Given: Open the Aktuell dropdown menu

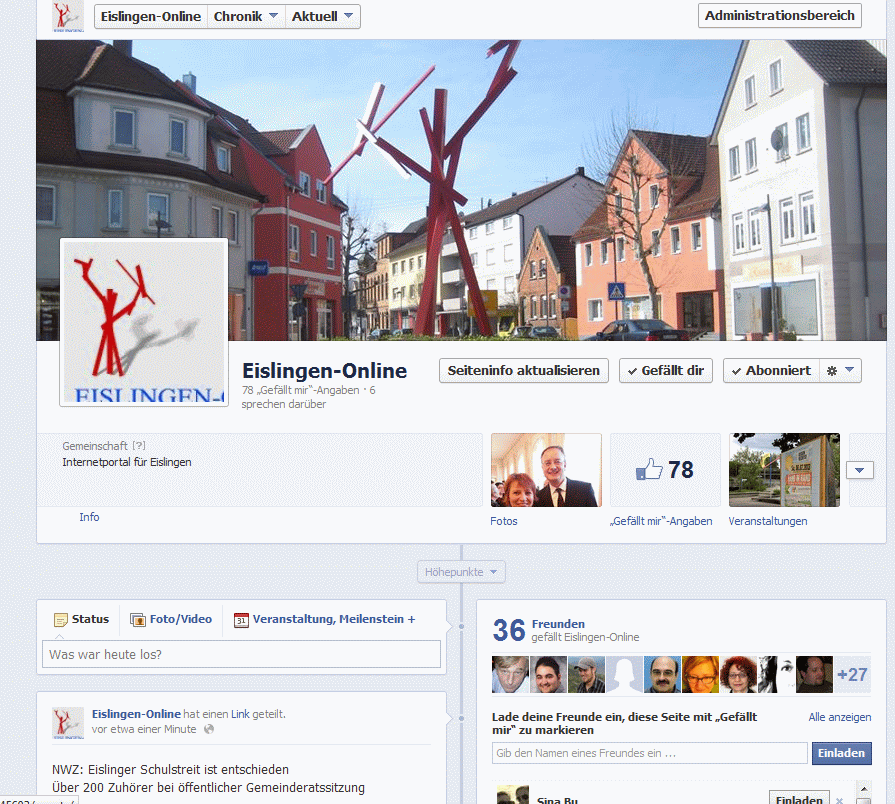Looking at the screenshot, I should tap(322, 16).
